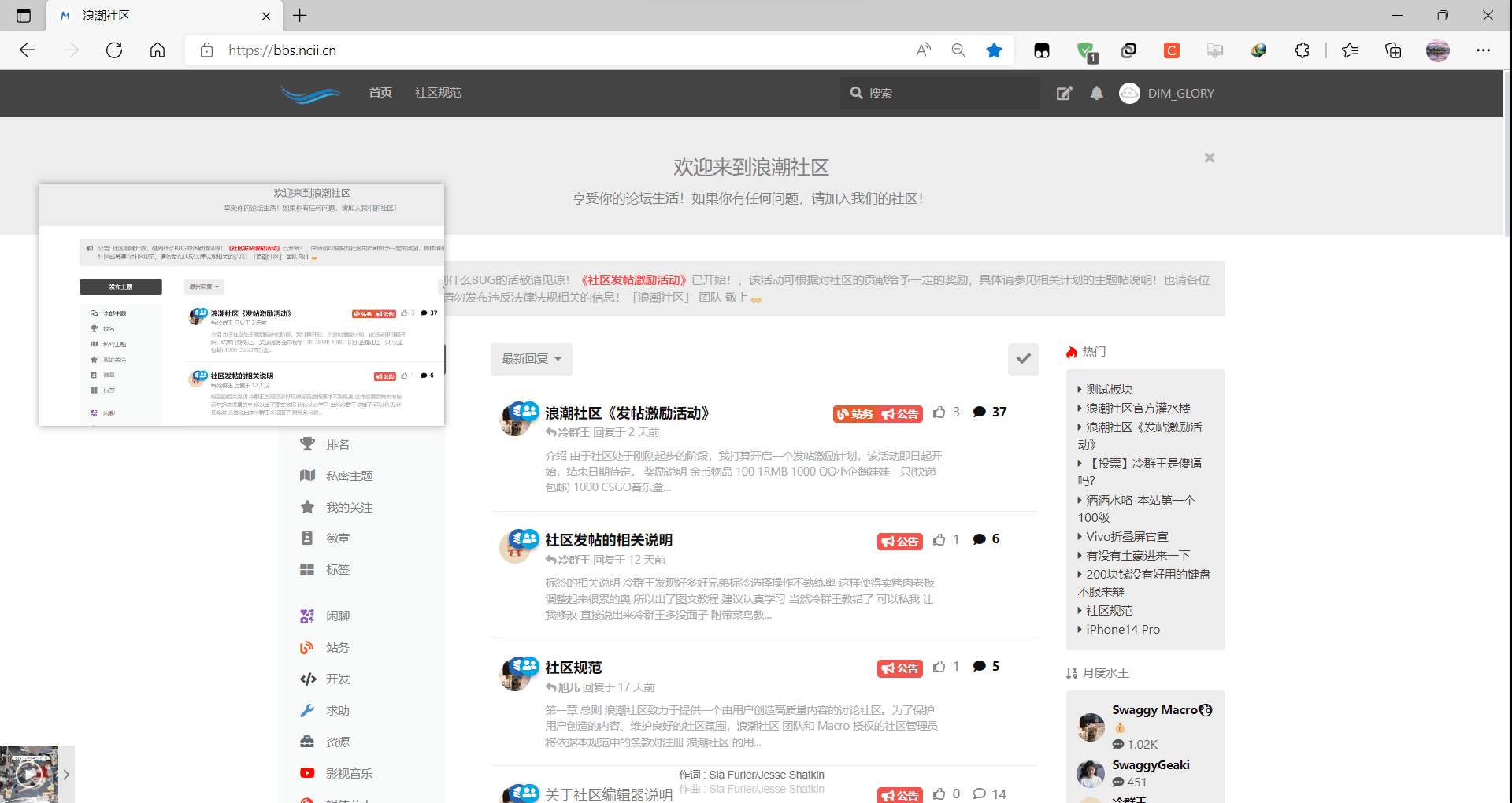
Task: Click the comment bubble on 社区发帖的相关说明
Action: click(x=980, y=539)
